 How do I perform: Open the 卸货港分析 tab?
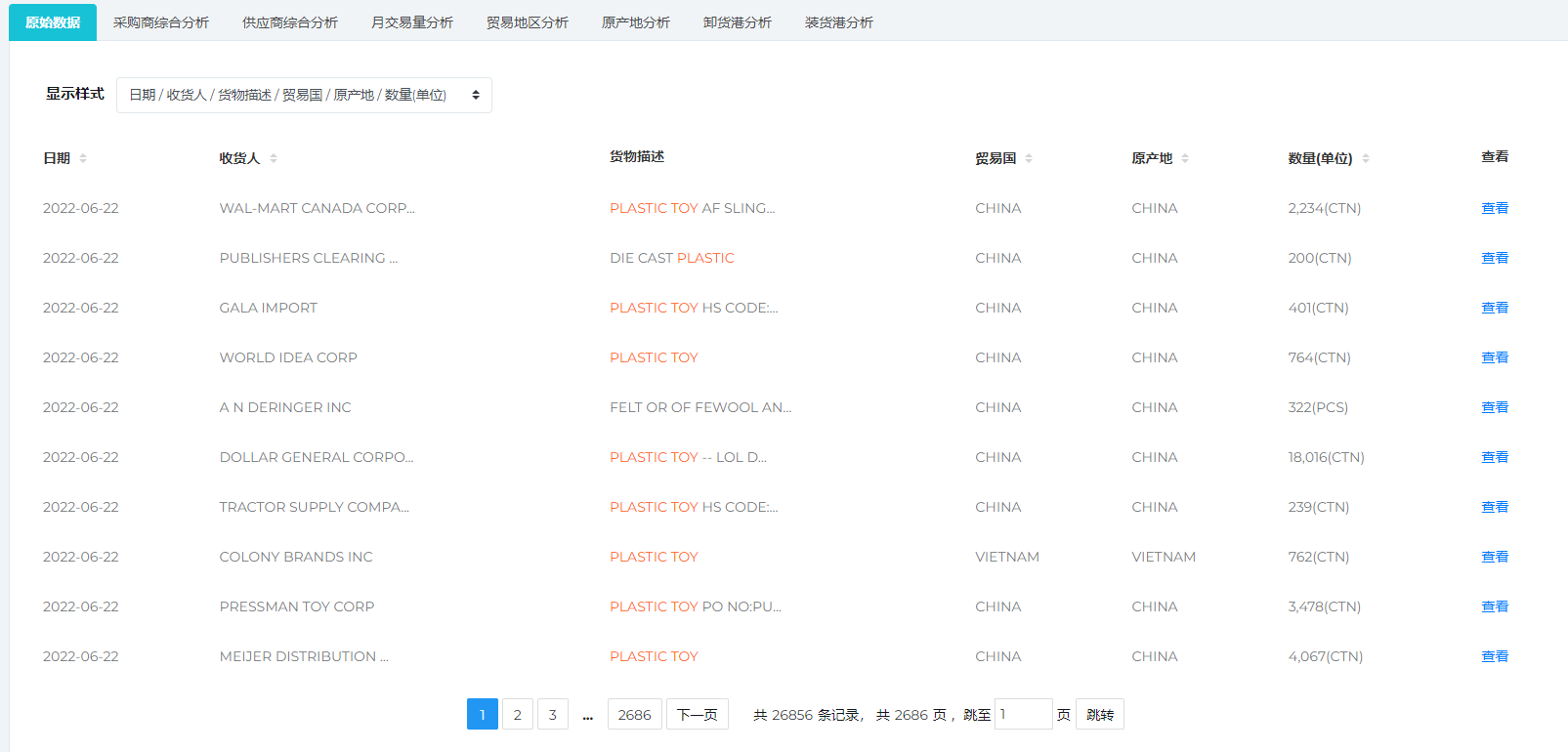tap(738, 22)
